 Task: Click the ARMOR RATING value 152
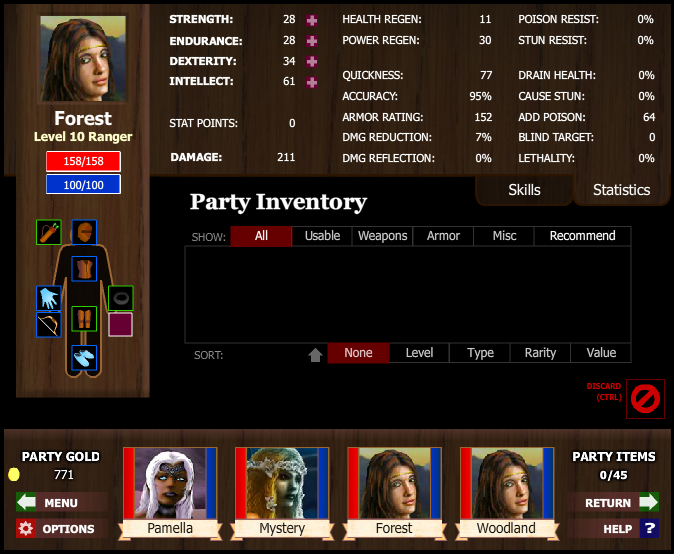pyautogui.click(x=484, y=117)
